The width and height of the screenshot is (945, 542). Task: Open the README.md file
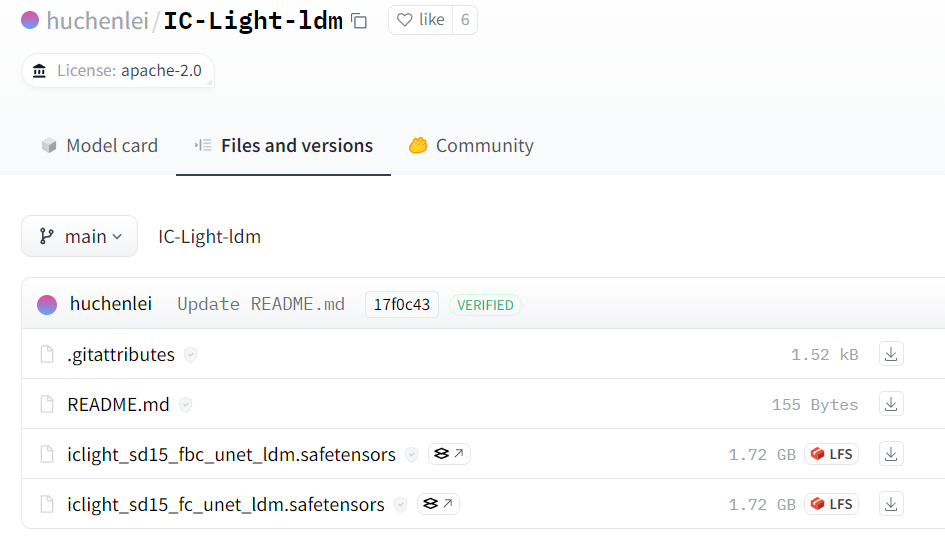click(118, 405)
